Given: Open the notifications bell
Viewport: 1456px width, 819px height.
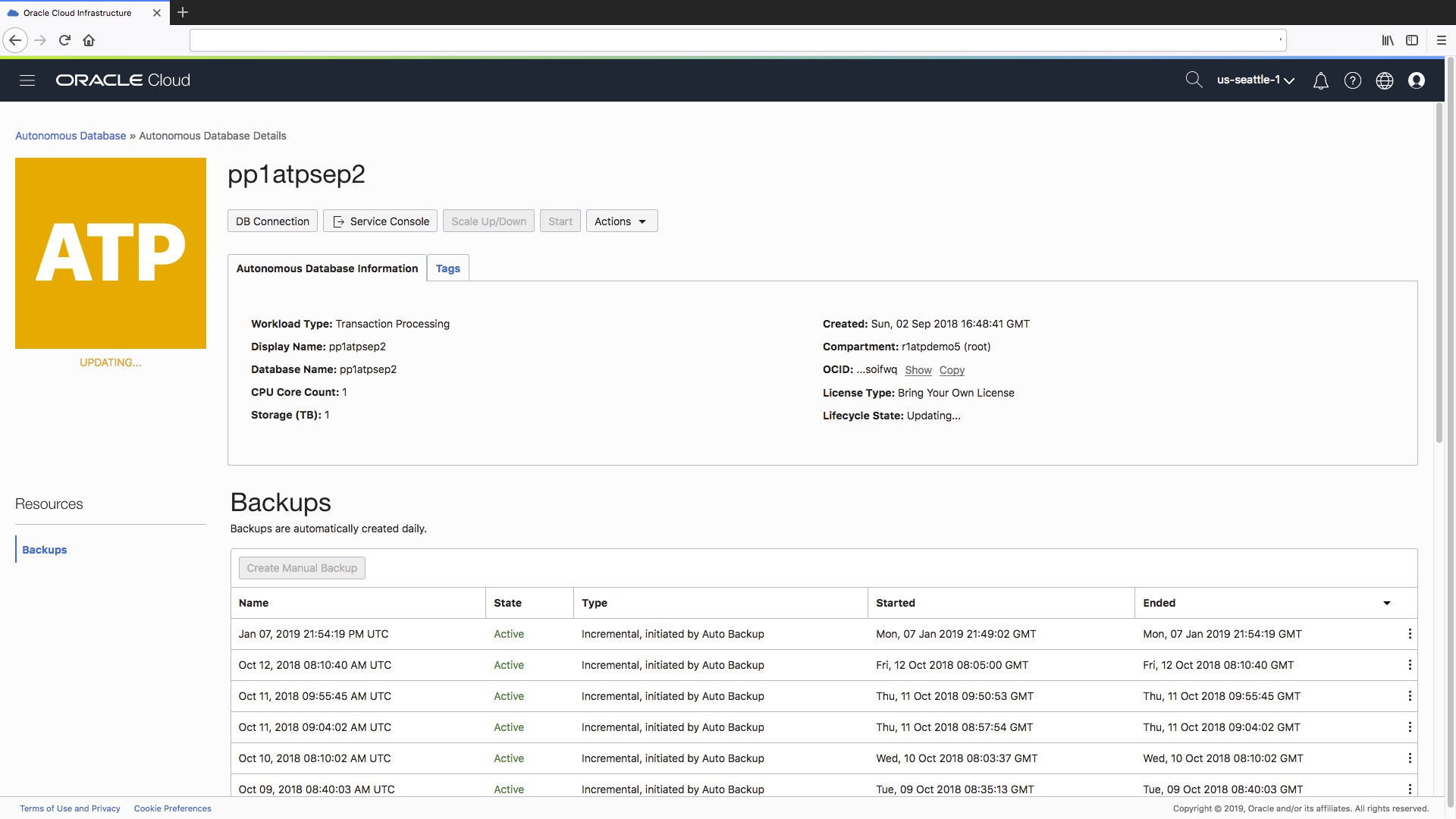Looking at the screenshot, I should (x=1320, y=80).
